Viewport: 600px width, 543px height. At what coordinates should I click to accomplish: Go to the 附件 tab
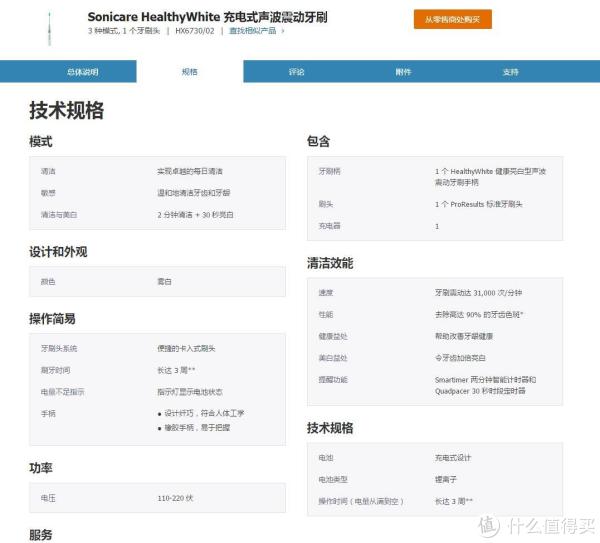pos(403,72)
